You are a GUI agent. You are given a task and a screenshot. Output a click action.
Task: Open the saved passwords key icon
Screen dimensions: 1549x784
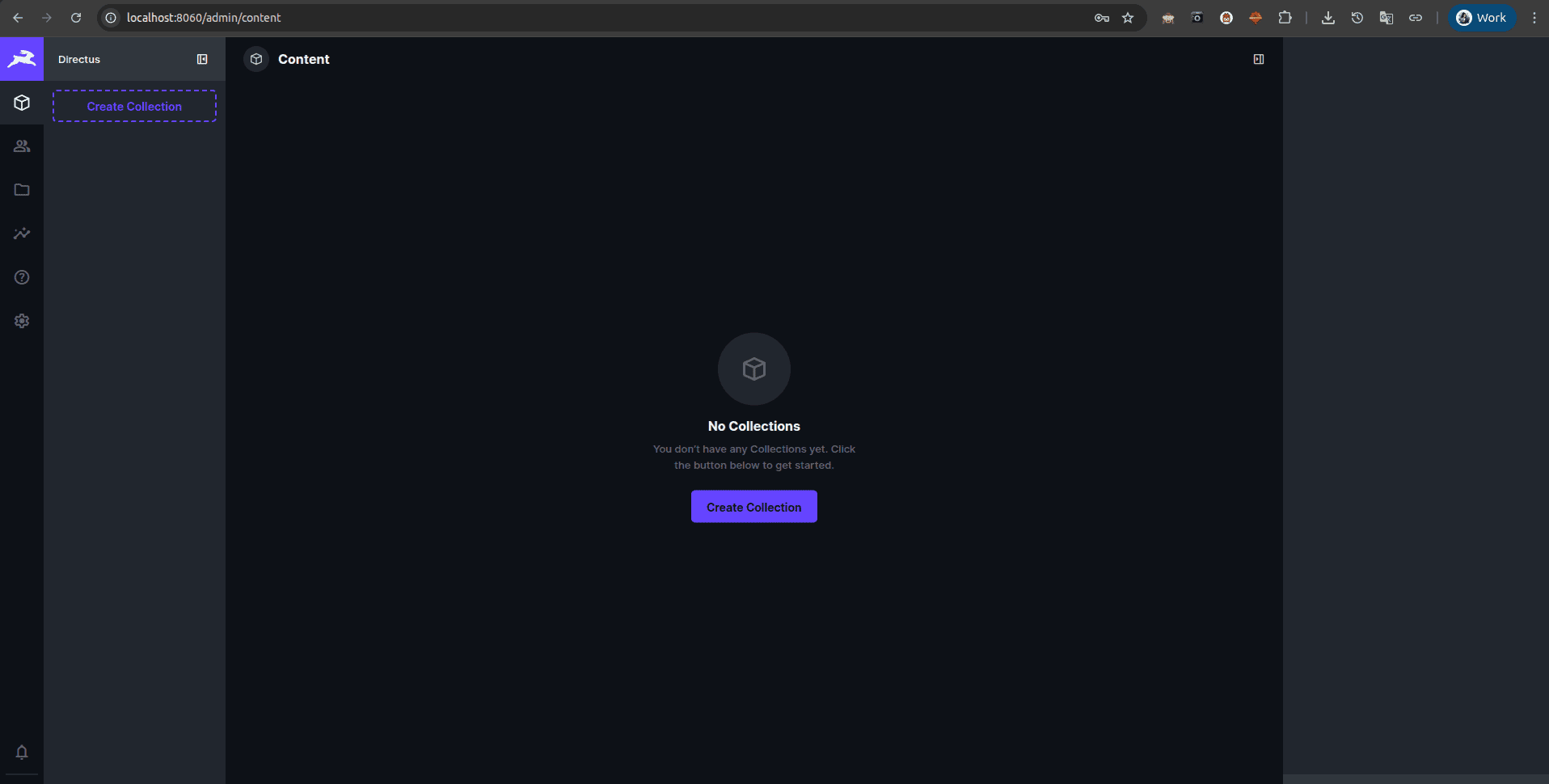(1102, 18)
